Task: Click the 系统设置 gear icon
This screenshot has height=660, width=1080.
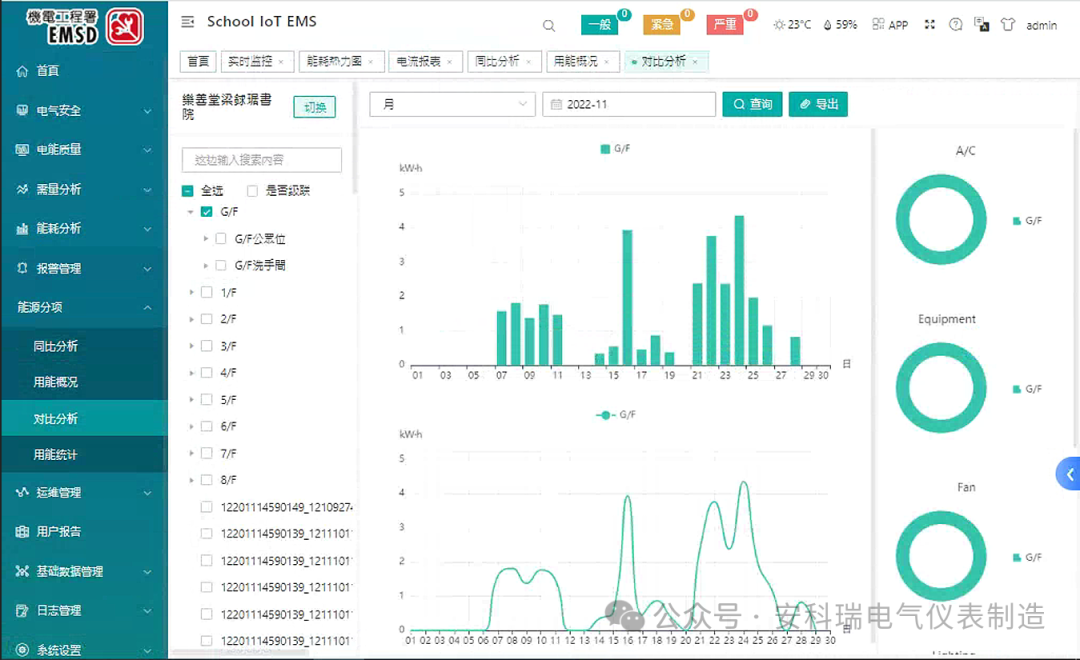Action: click(x=22, y=649)
